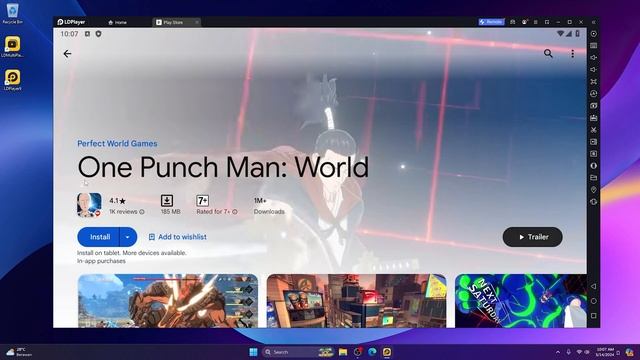This screenshot has width=640, height=360.
Task: Show hidden system tray icons chevron
Action: 558,352
